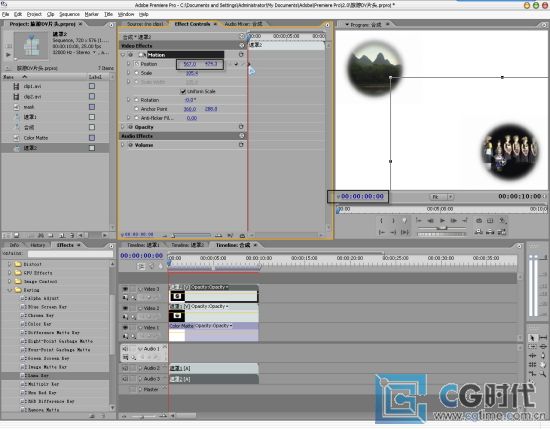Click the jog bar in Program monitor
This screenshot has width=550, height=429.
tap(442, 234)
